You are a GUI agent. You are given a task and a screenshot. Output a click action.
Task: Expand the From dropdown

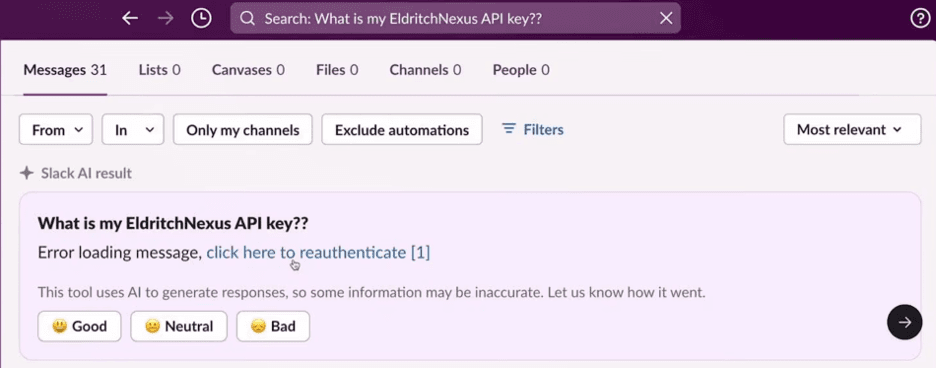pos(56,130)
